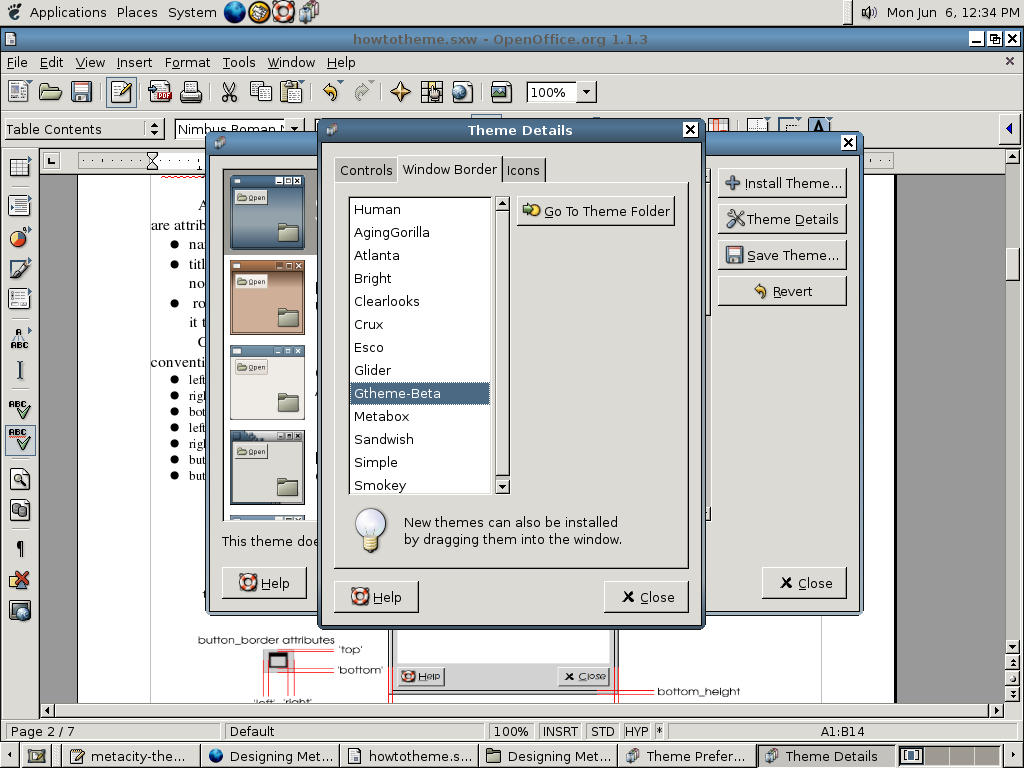Open the File menu
This screenshot has width=1024, height=768.
click(x=17, y=62)
